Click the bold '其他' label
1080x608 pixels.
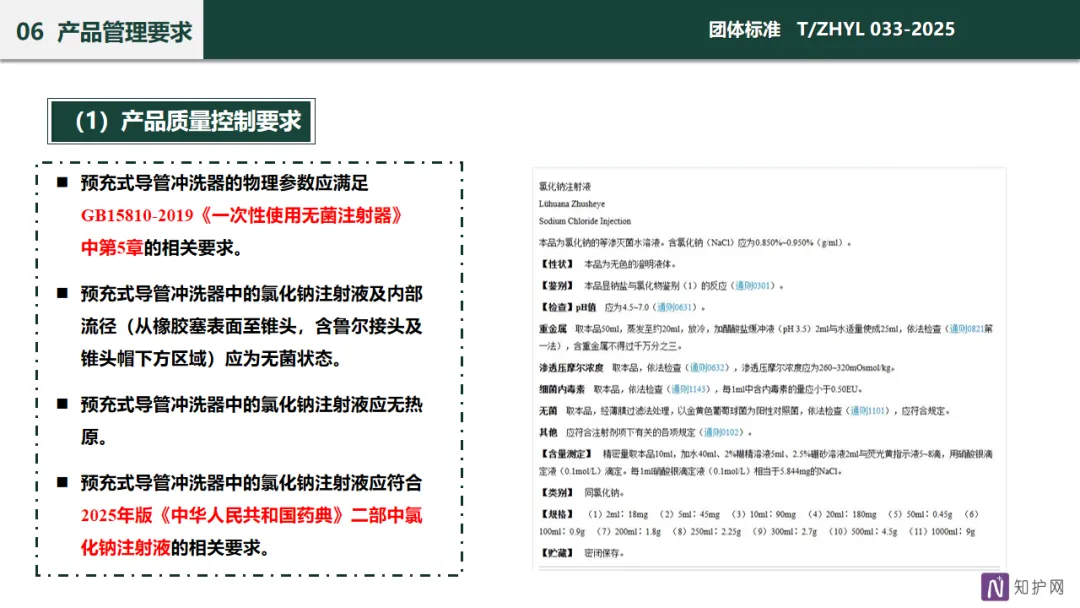548,432
